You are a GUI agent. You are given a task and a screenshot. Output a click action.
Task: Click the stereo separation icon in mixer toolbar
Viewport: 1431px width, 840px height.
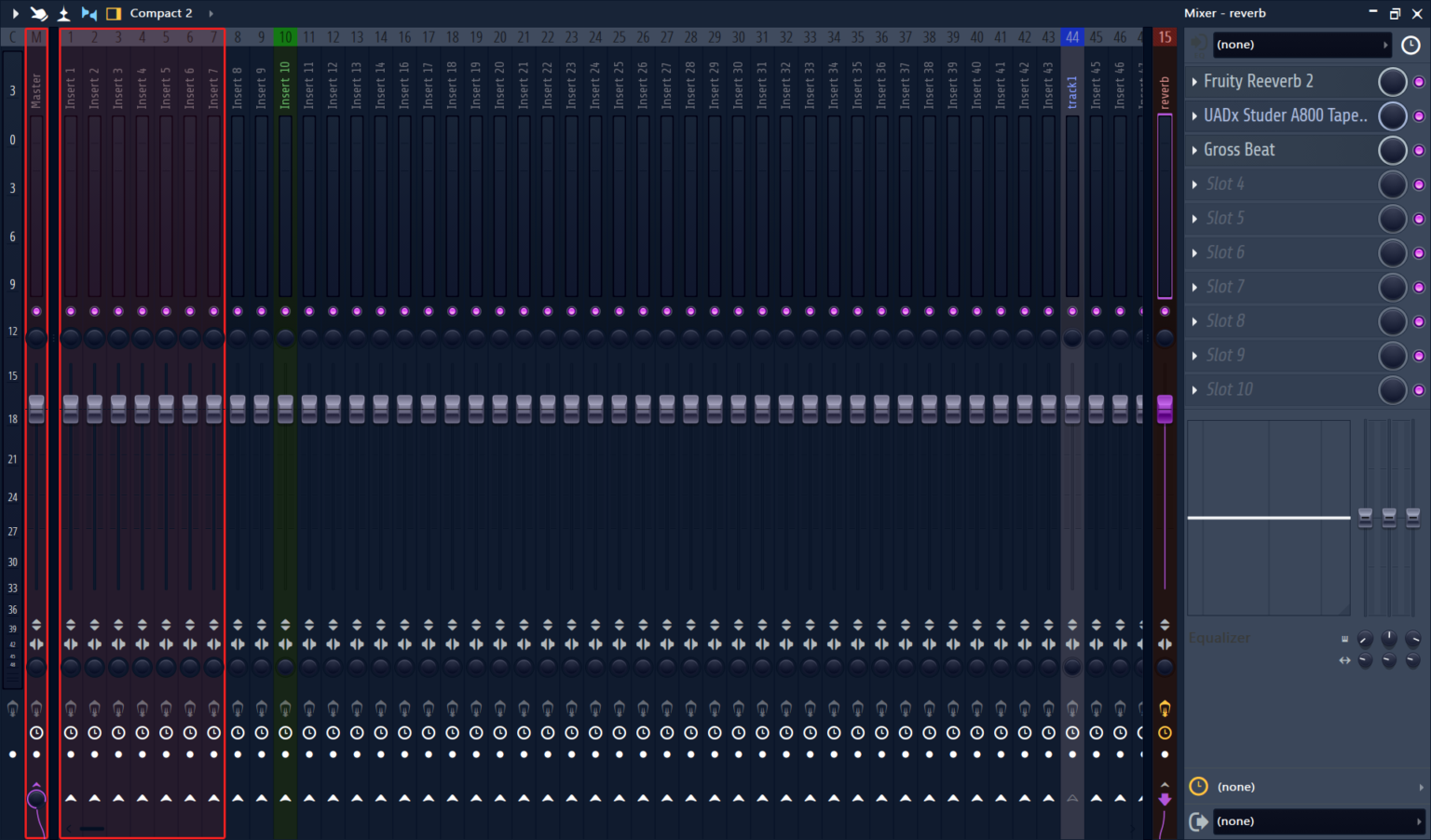pos(89,13)
